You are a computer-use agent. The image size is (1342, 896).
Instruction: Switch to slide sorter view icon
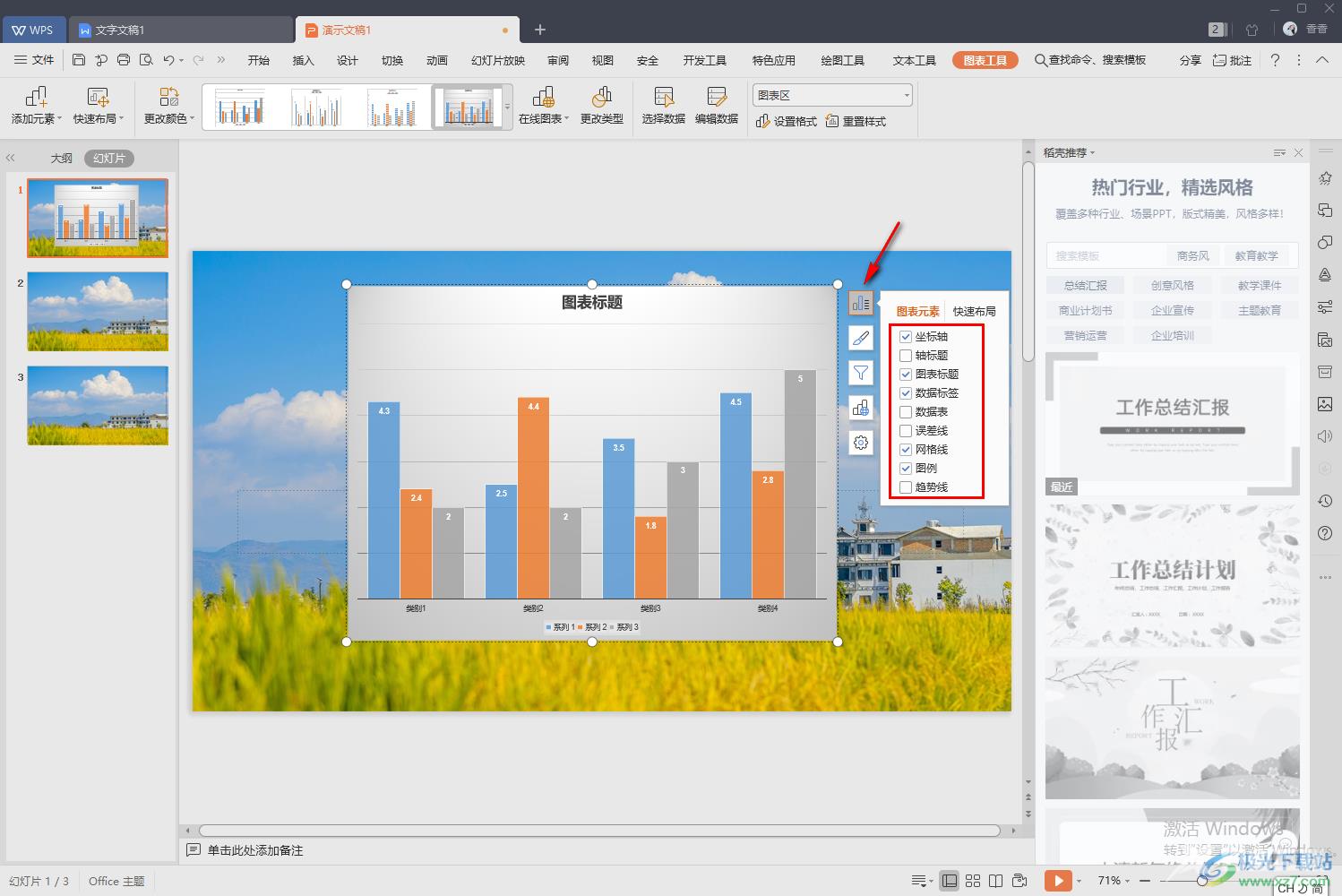tap(973, 881)
